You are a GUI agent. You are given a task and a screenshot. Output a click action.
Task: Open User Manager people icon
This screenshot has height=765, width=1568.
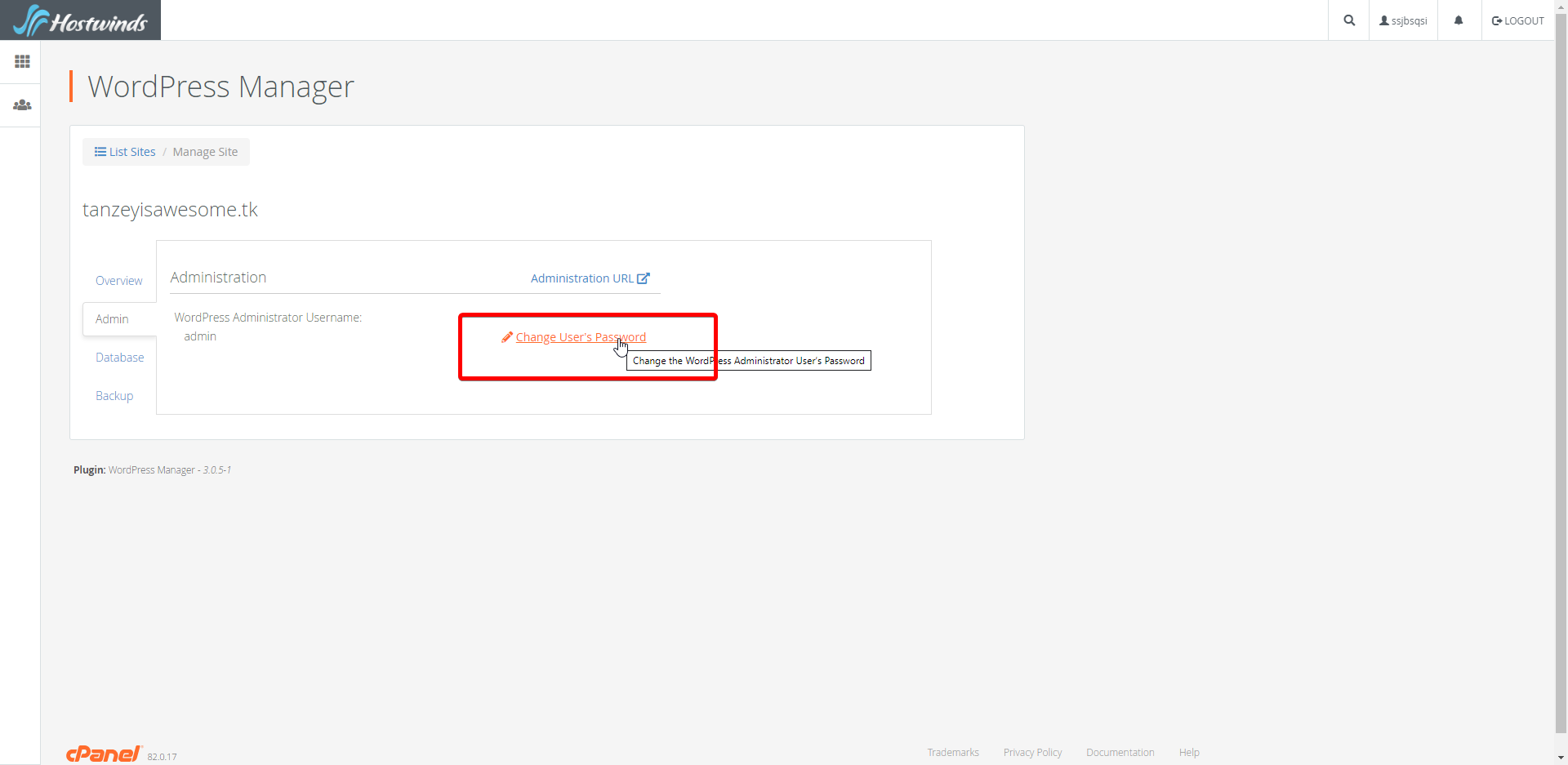click(22, 105)
